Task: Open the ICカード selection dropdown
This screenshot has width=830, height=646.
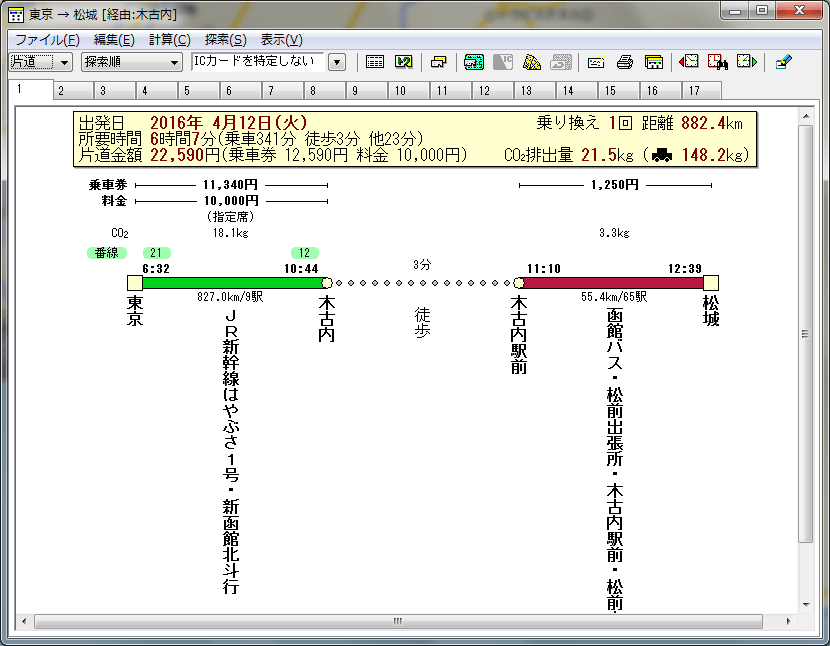Action: click(x=337, y=61)
